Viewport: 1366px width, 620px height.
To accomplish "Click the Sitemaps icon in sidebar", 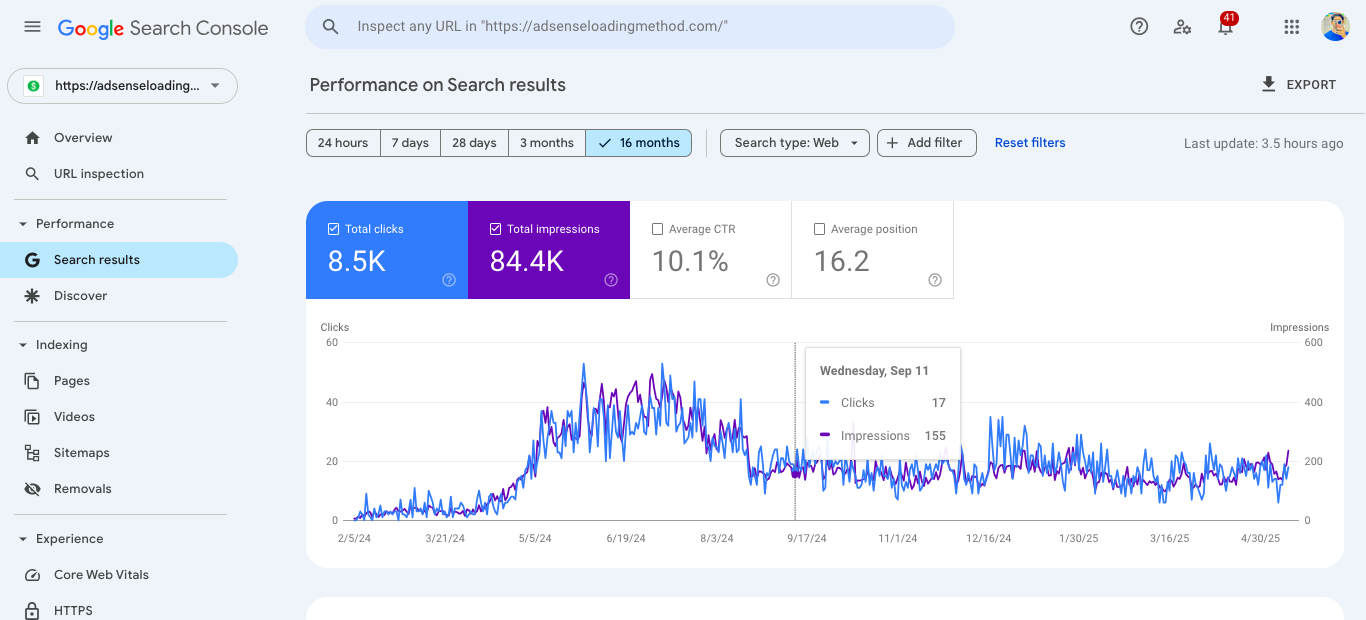I will (33, 453).
